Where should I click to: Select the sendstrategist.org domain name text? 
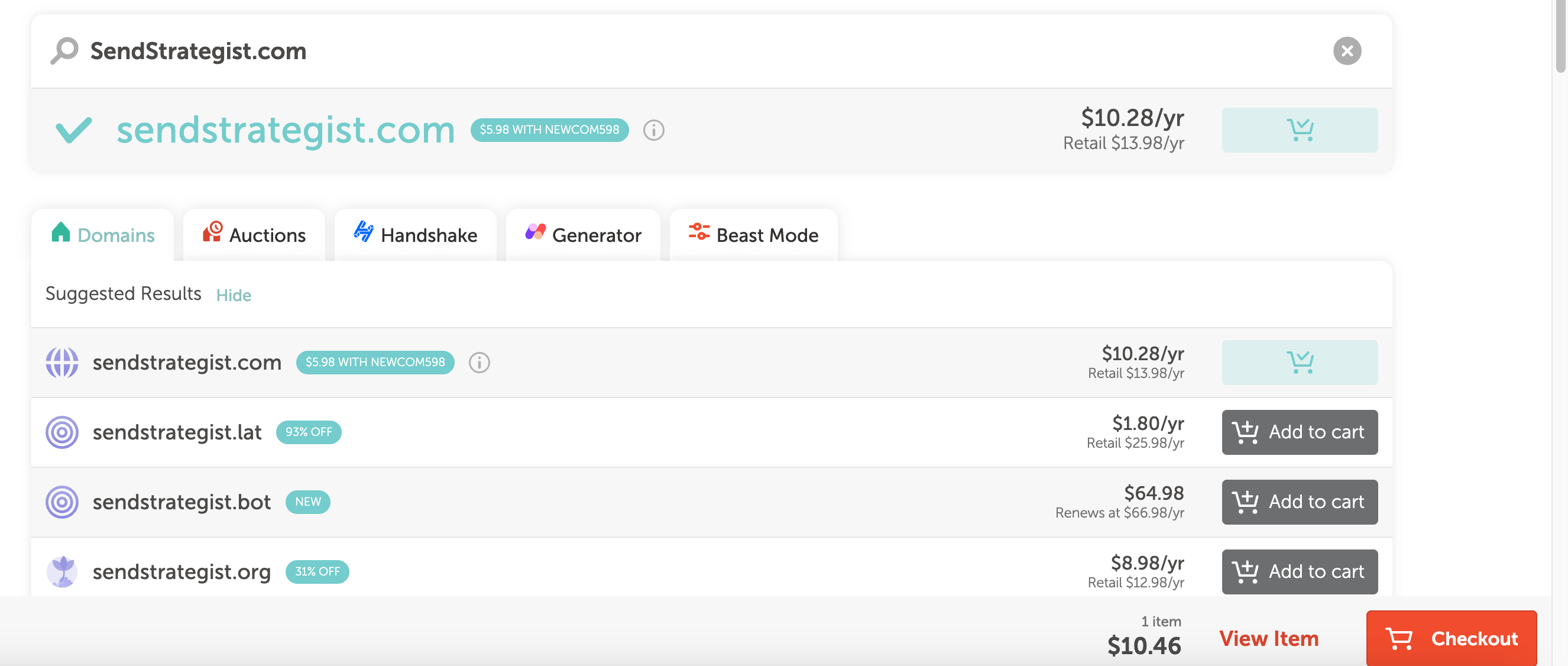[182, 572]
